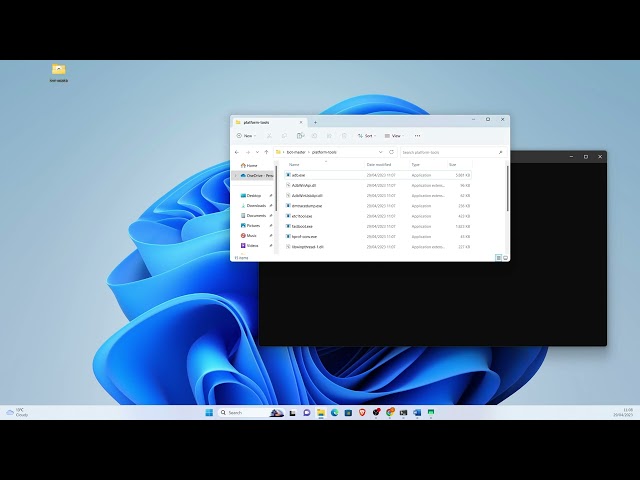Sort by the Size column header

click(452, 164)
